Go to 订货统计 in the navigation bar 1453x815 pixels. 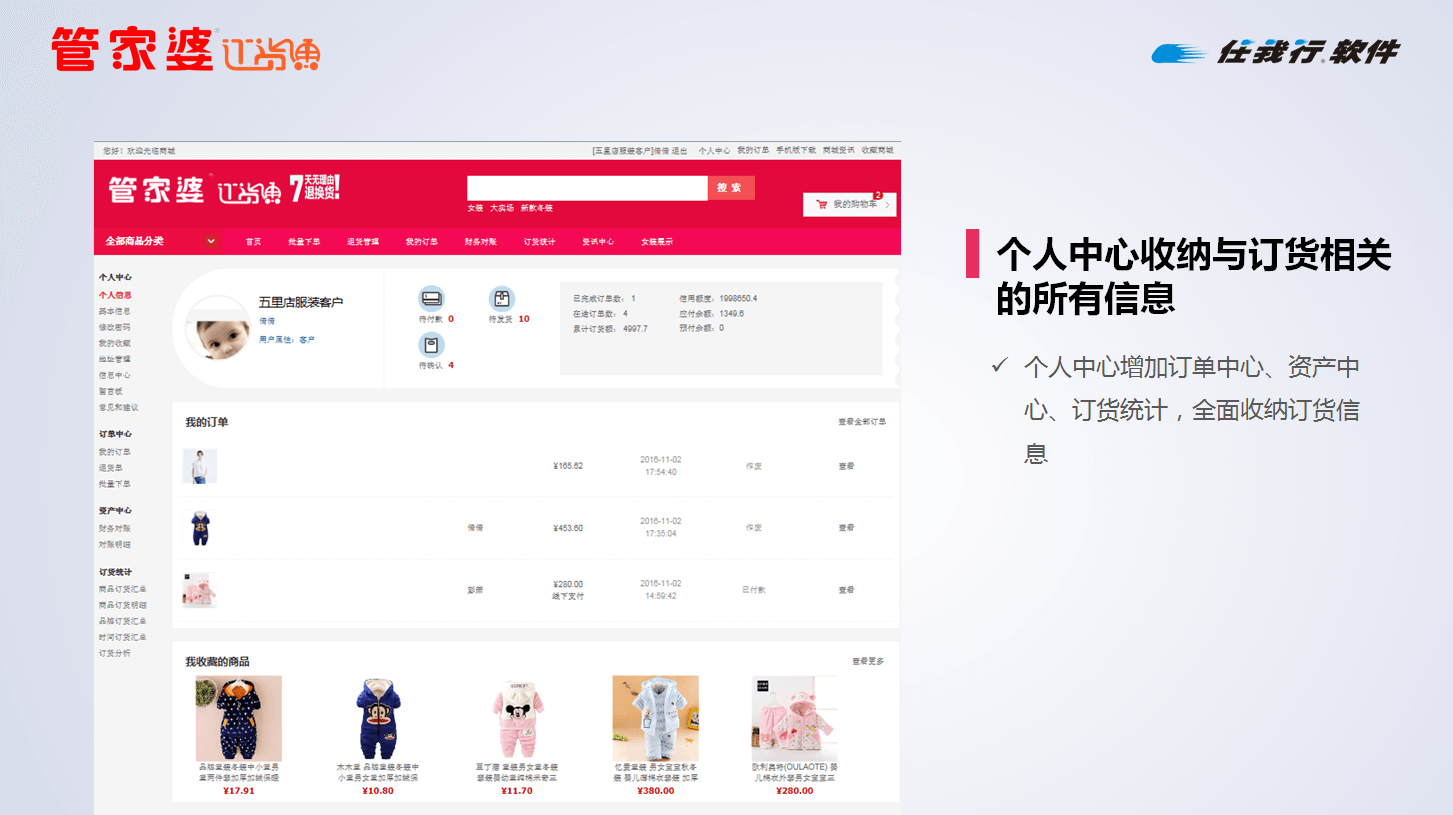coord(540,242)
